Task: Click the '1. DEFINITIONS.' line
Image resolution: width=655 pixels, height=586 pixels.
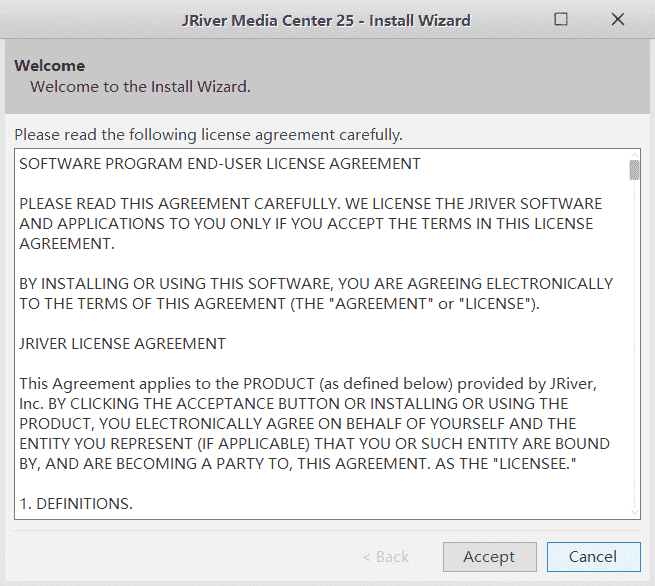Action: (x=76, y=504)
